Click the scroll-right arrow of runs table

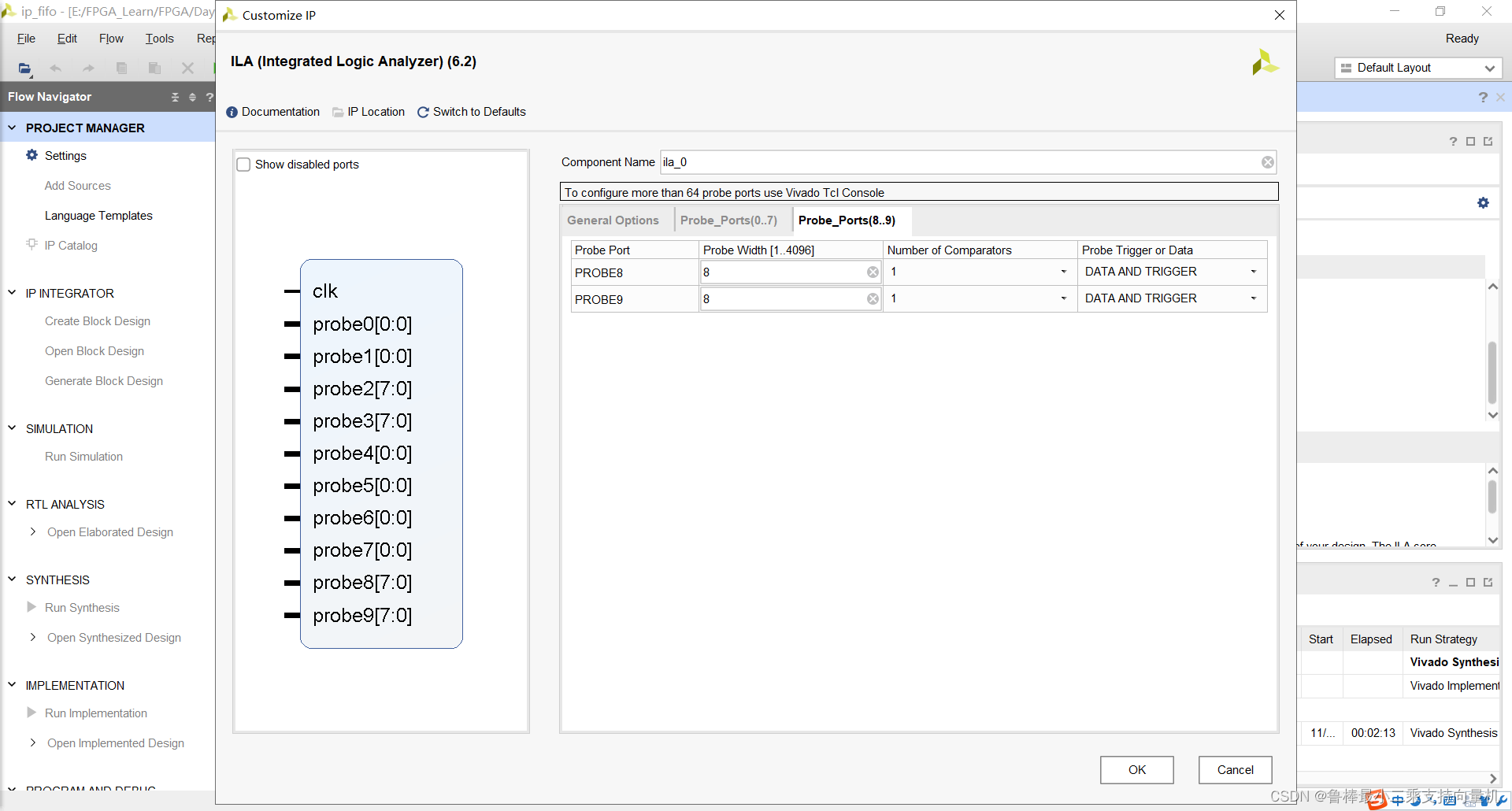(x=1492, y=779)
